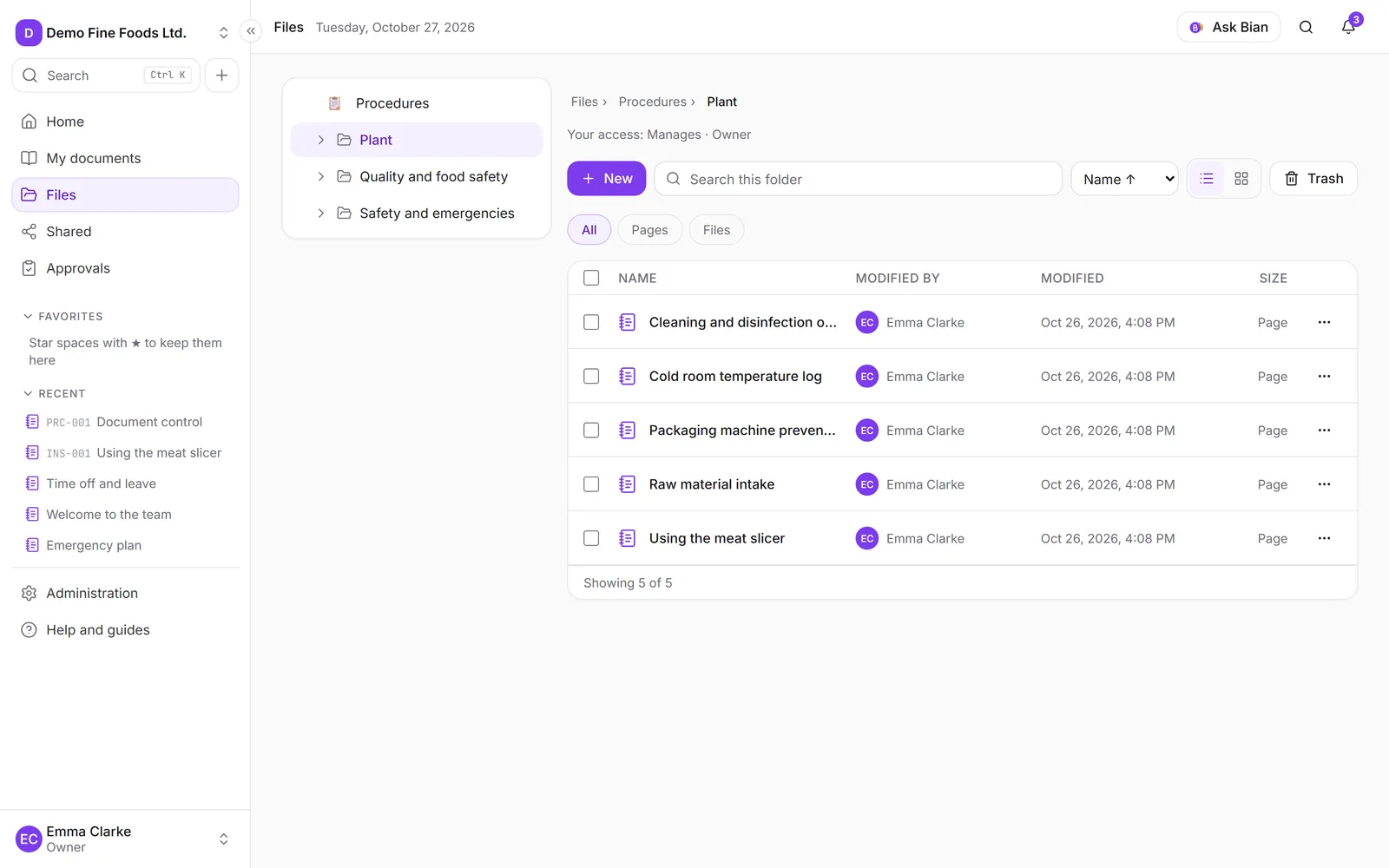Open Emma Clarke user menu at bottom
The image size is (1389, 868).
[x=124, y=838]
